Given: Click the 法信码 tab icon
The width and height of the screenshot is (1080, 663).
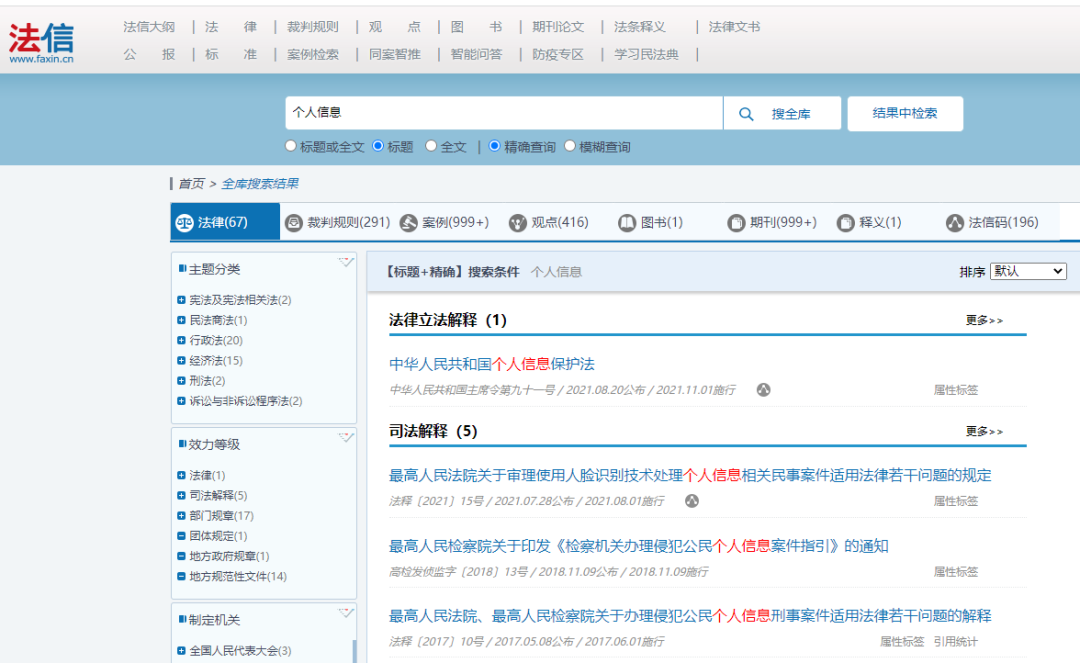Looking at the screenshot, I should [x=955, y=223].
